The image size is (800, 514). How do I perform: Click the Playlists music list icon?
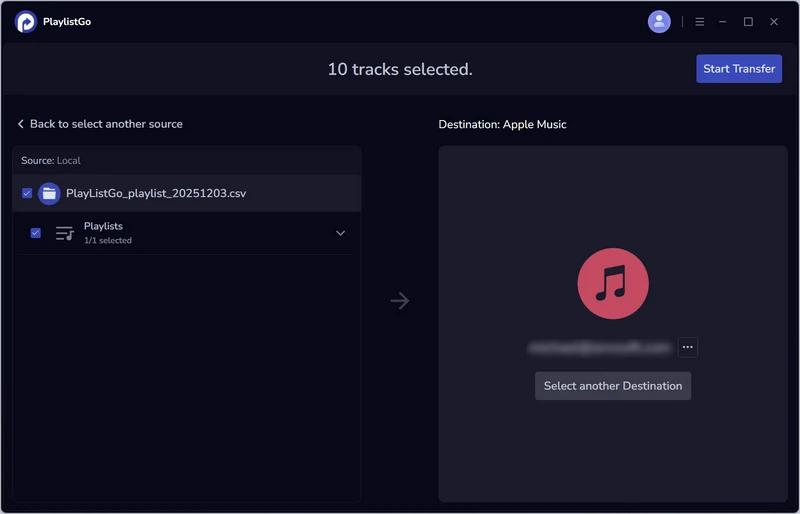click(65, 233)
